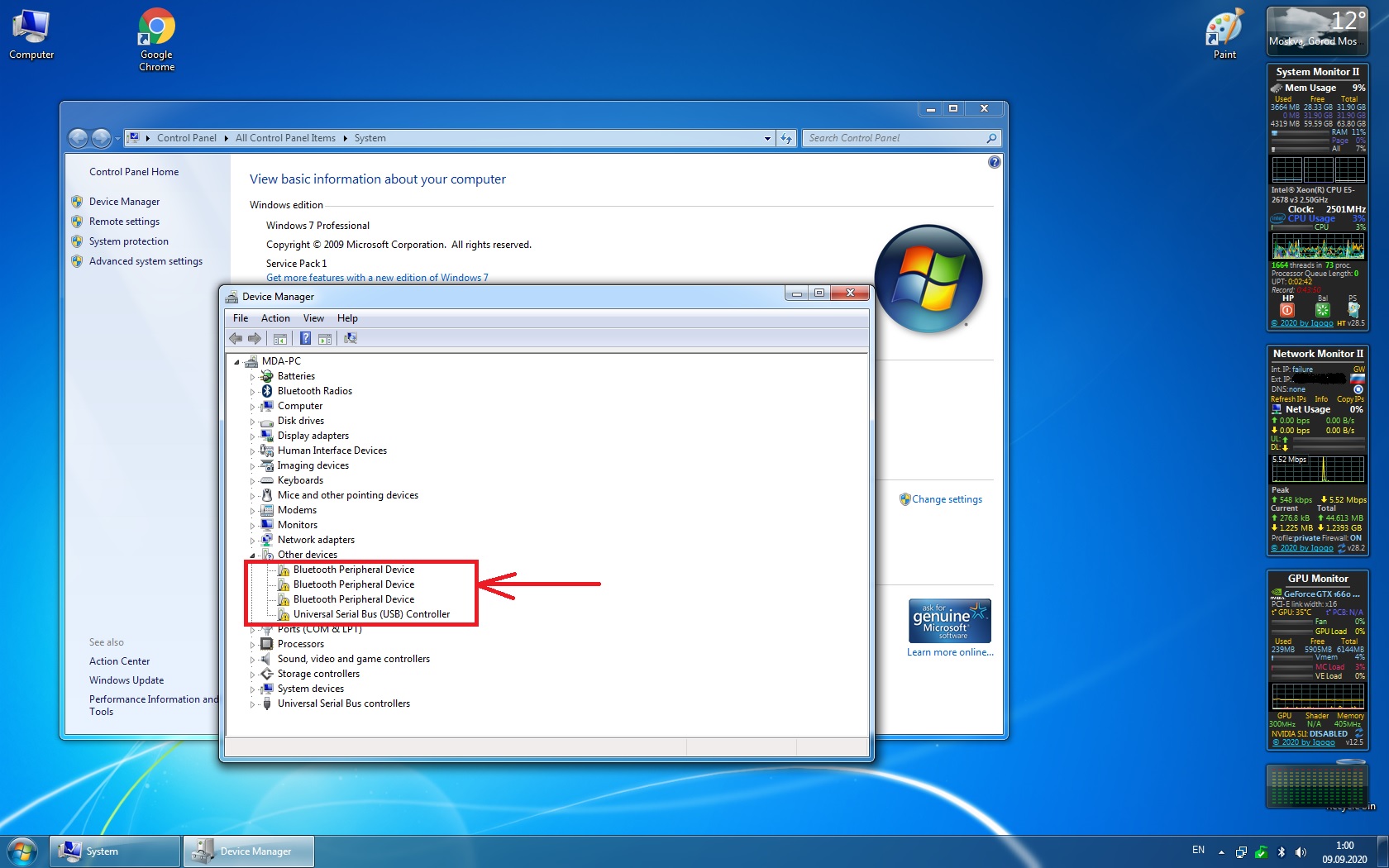
Task: Select the Computer desktop icon
Action: point(31,34)
